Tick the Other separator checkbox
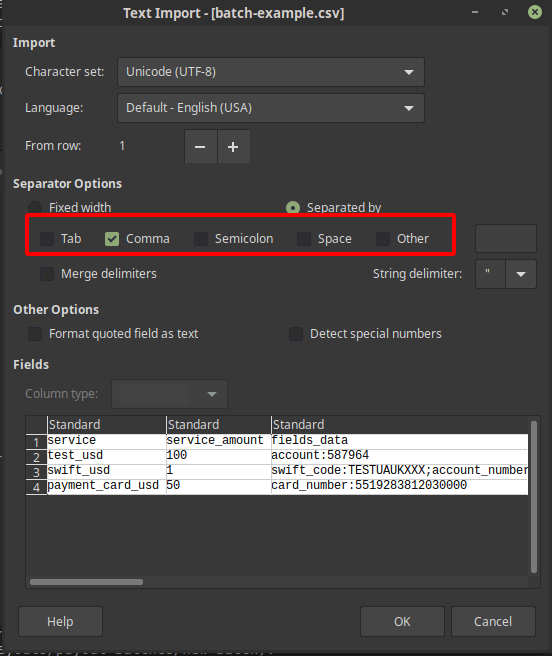 383,239
